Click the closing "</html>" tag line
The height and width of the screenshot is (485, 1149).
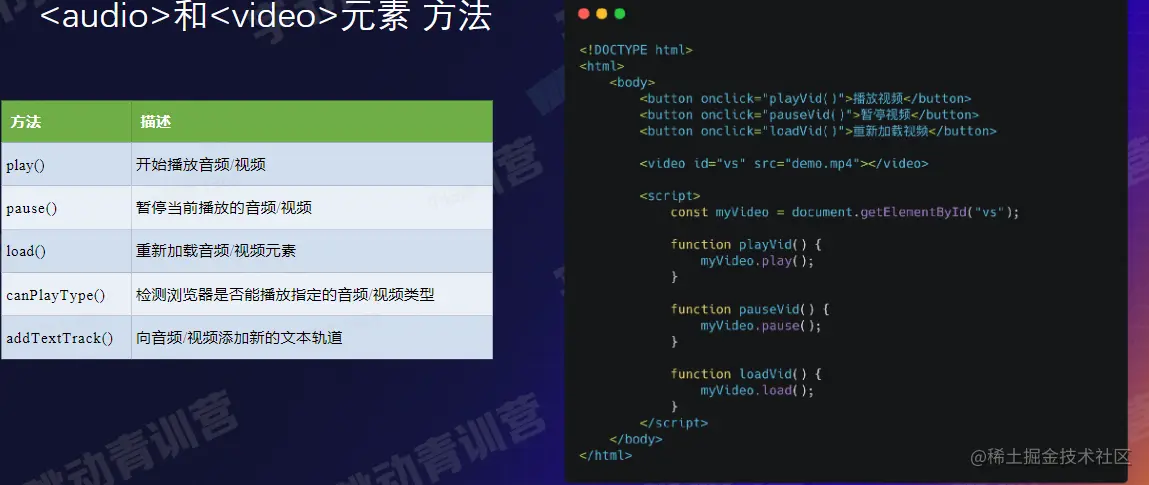point(605,455)
